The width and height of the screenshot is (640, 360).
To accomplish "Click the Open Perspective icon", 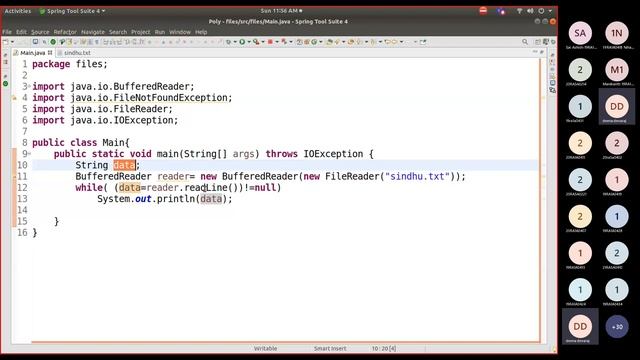I will (538, 42).
